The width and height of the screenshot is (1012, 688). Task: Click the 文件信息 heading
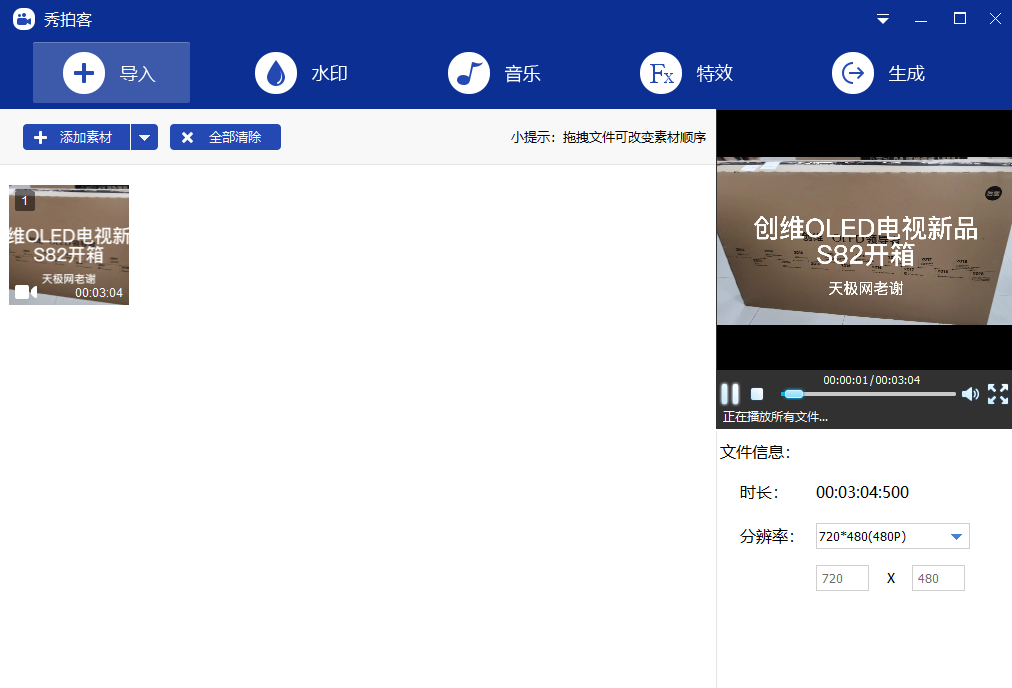tap(754, 452)
